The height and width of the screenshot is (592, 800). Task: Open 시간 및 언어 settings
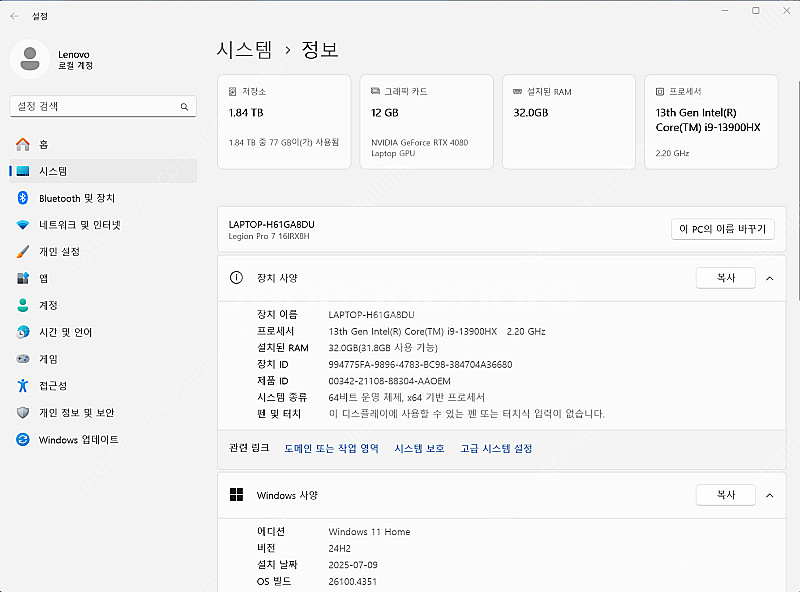tap(103, 332)
